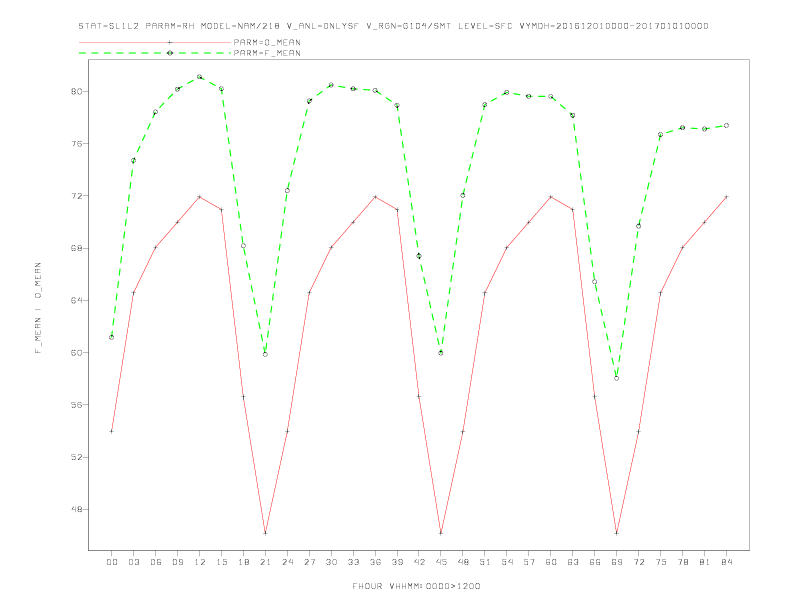
Task: Click y-axis tick label 64
Action: coord(77,300)
